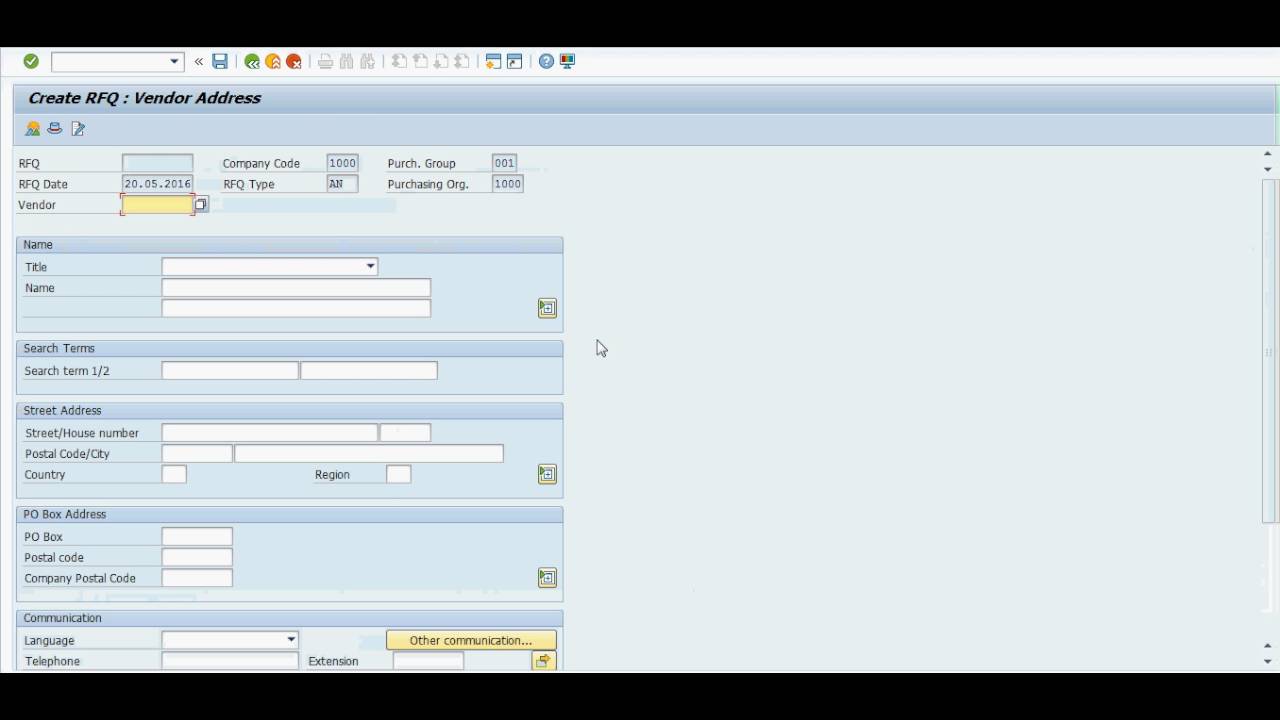Click into the Street/House number field
The width and height of the screenshot is (1280, 720).
click(x=269, y=433)
